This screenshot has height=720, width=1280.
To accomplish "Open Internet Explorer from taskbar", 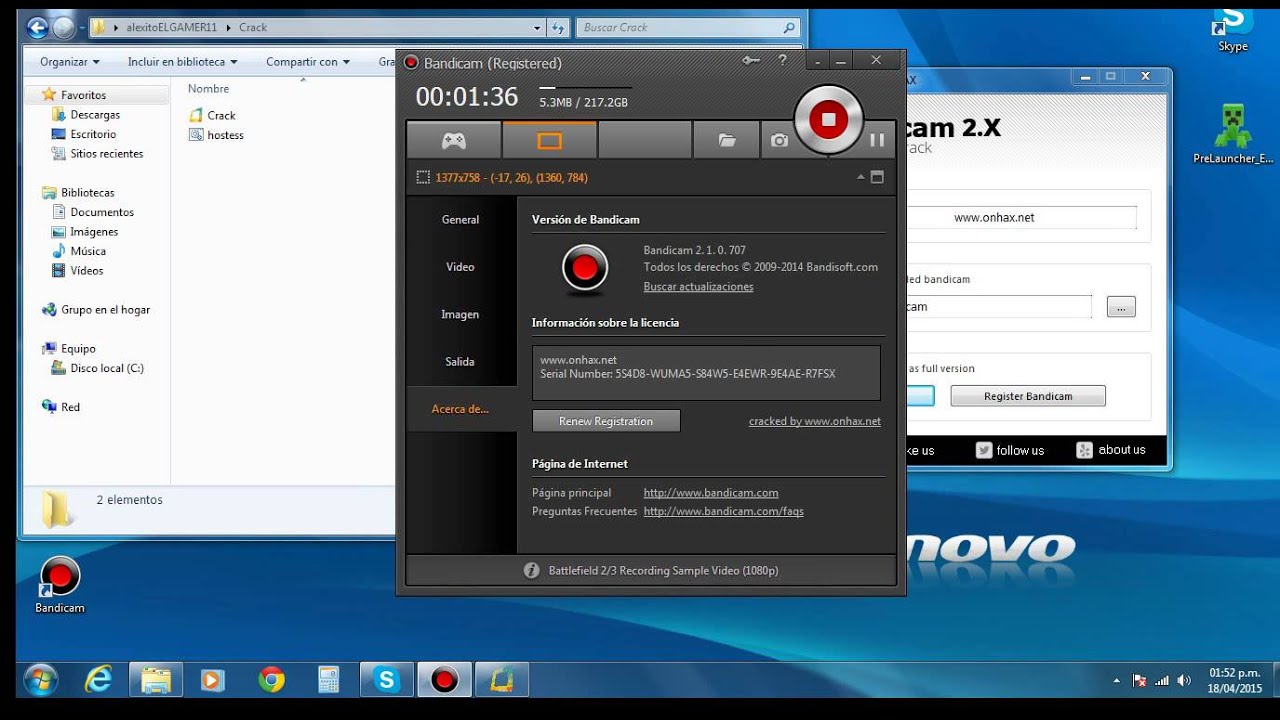I will 98,680.
